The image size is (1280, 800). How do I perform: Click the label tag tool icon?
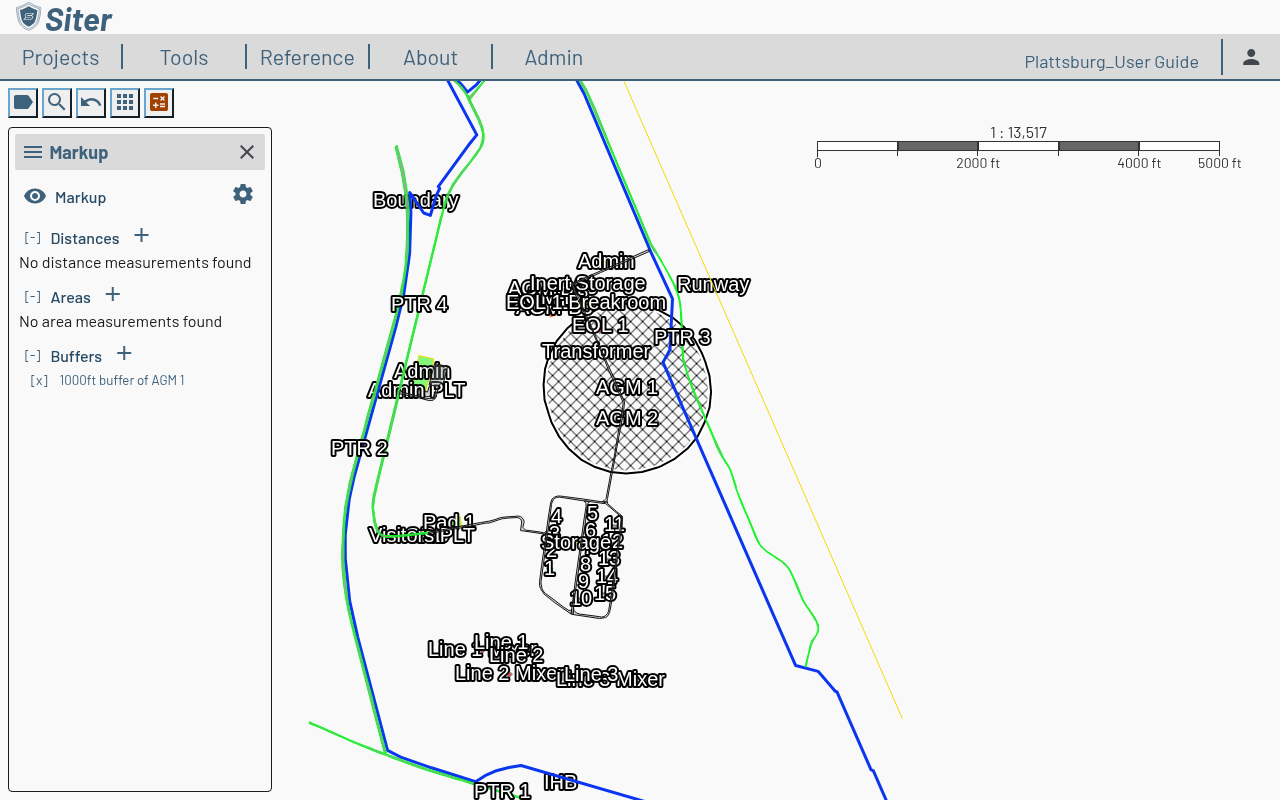click(x=23, y=102)
